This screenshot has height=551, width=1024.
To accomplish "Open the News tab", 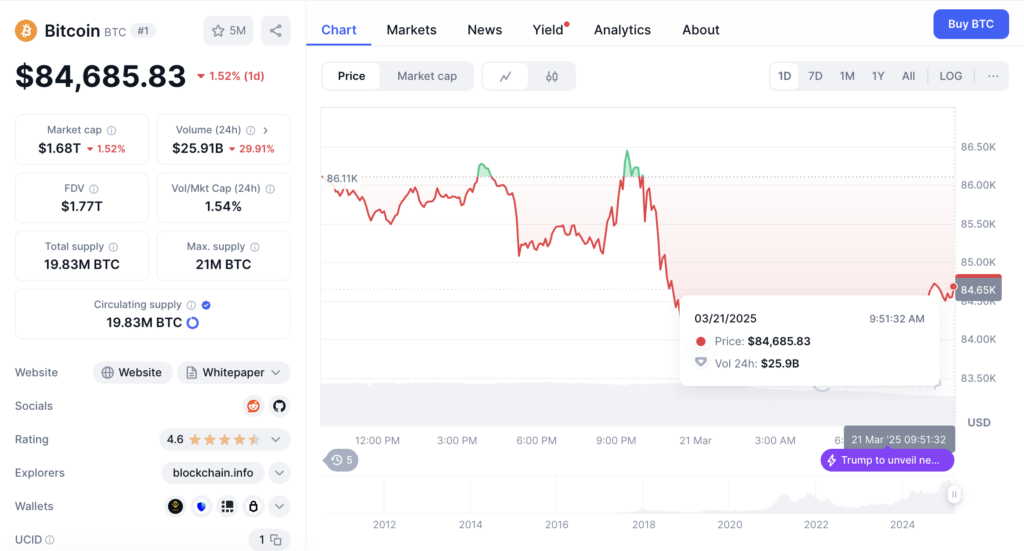I will click(485, 30).
